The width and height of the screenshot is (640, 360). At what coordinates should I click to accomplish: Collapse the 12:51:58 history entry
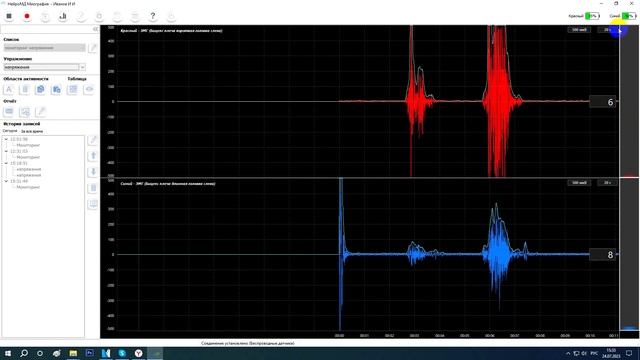tap(6, 139)
